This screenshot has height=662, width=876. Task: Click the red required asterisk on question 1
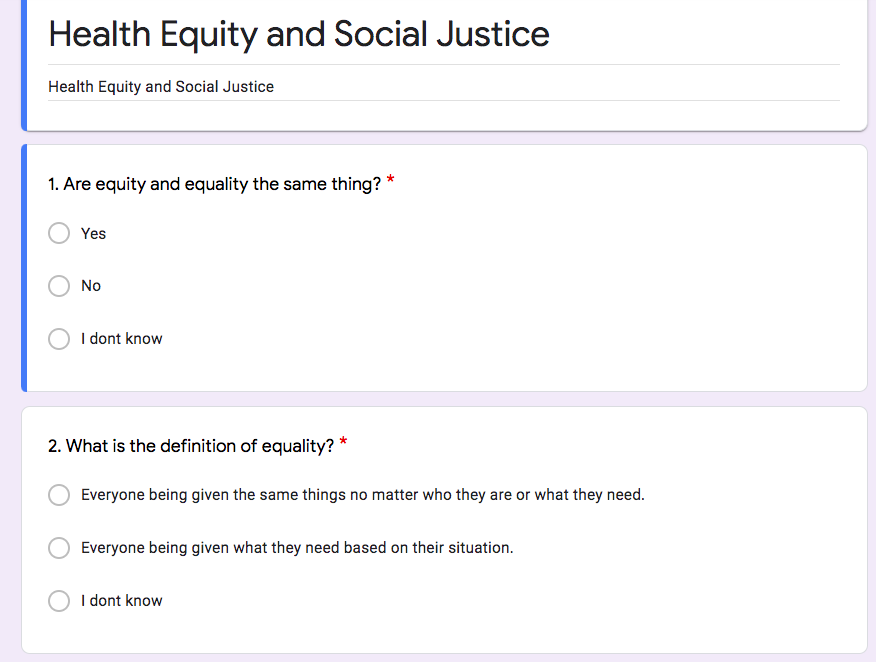point(391,180)
